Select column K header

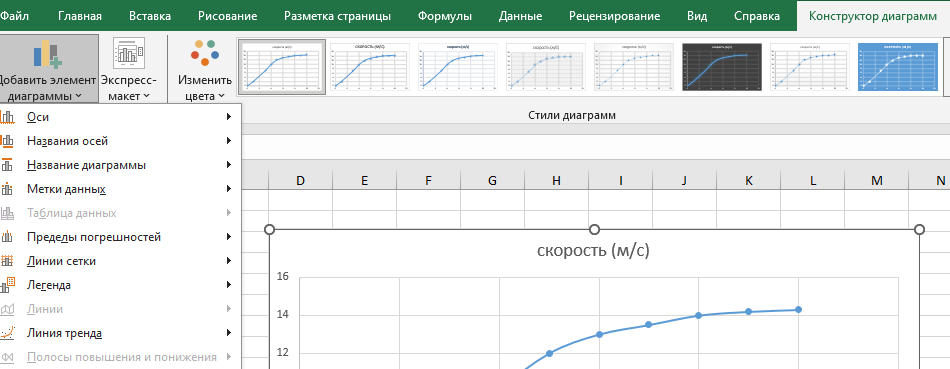click(748, 180)
